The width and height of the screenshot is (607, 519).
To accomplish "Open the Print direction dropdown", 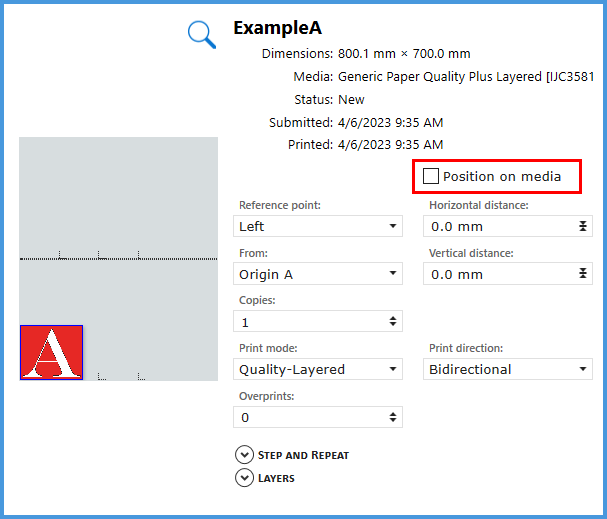I will pyautogui.click(x=508, y=369).
